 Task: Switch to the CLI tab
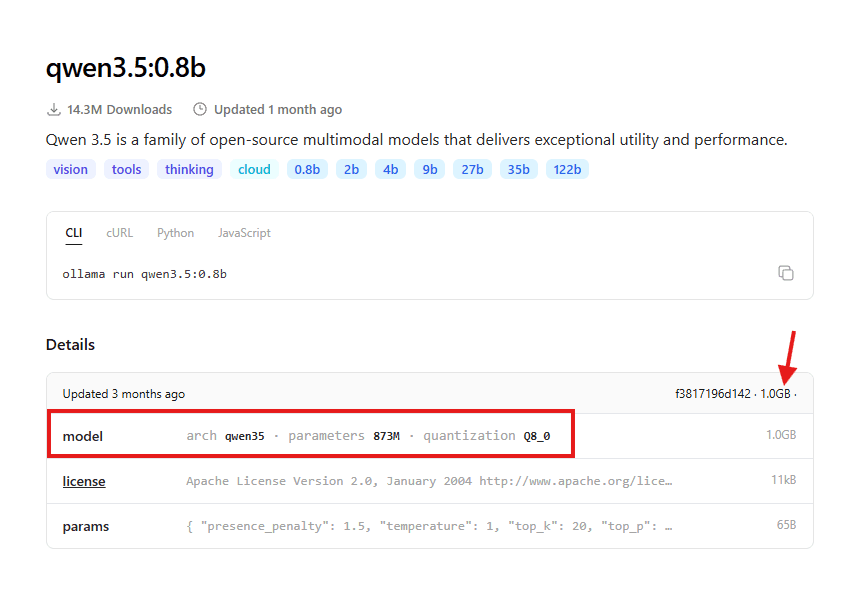coord(74,233)
